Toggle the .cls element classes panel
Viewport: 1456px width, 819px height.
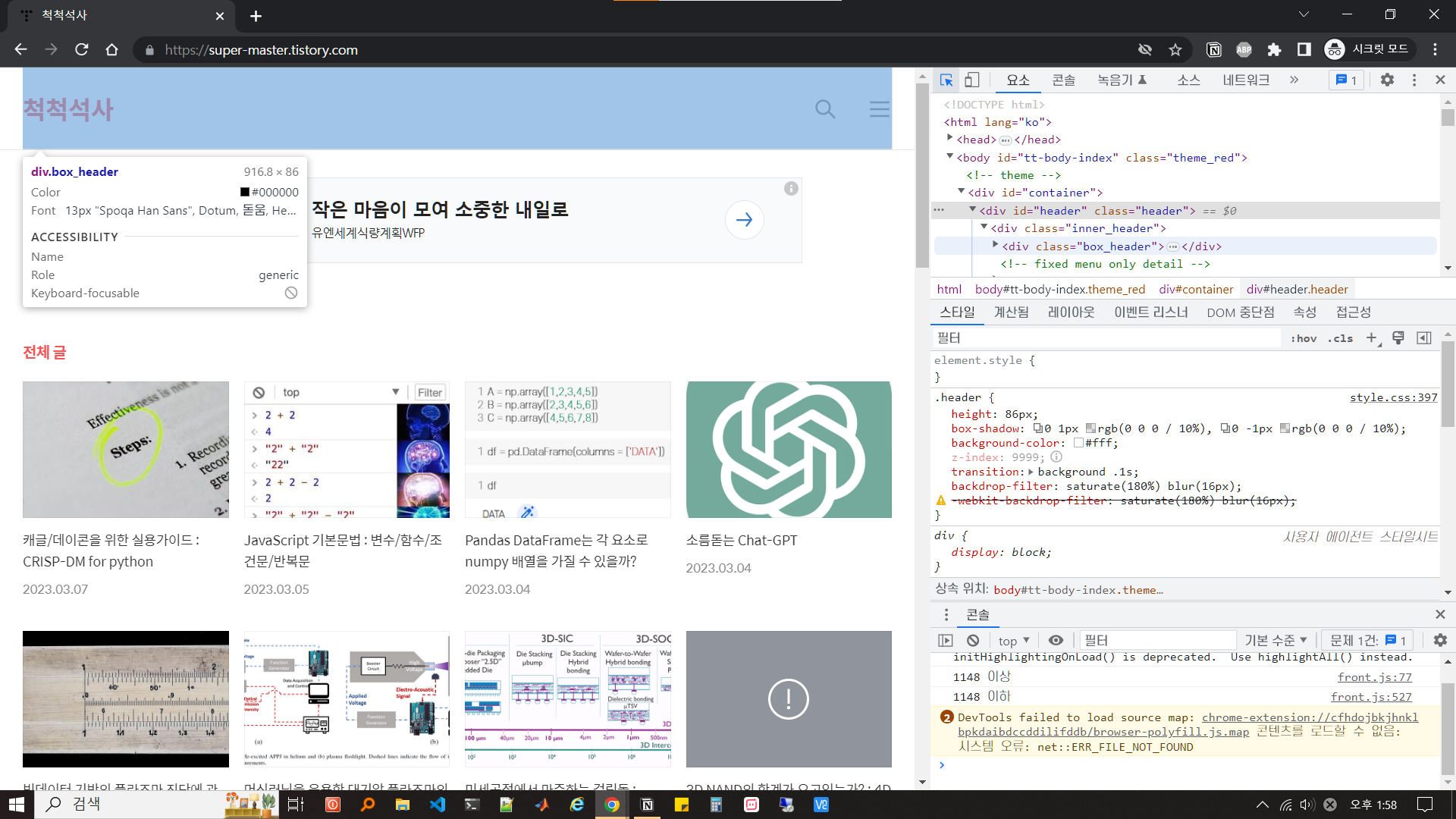click(1340, 338)
